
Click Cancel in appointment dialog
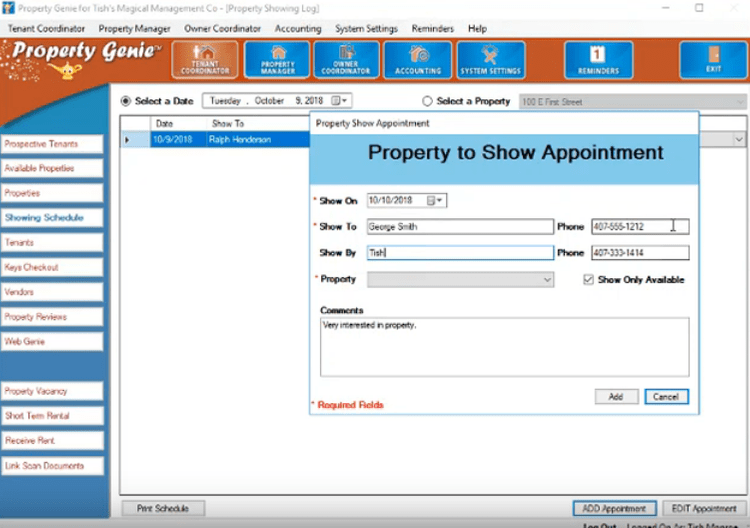pos(666,396)
